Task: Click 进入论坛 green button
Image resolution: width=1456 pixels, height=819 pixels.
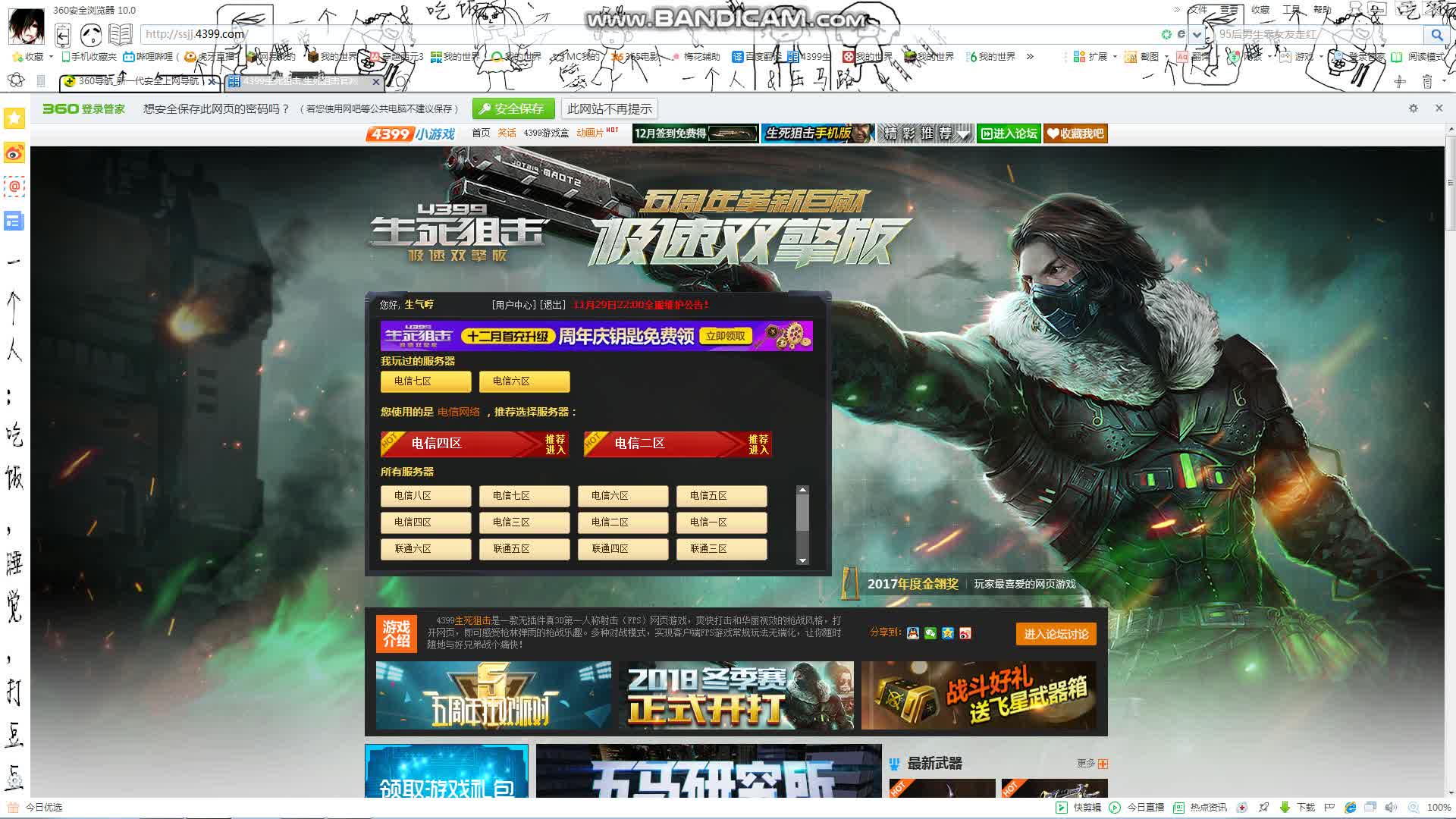Action: (x=1009, y=133)
